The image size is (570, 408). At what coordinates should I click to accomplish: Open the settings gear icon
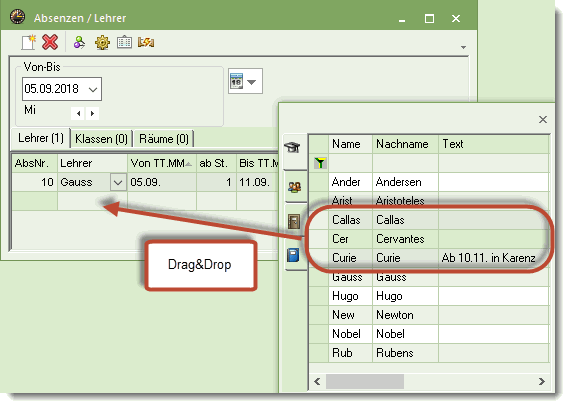[102, 43]
